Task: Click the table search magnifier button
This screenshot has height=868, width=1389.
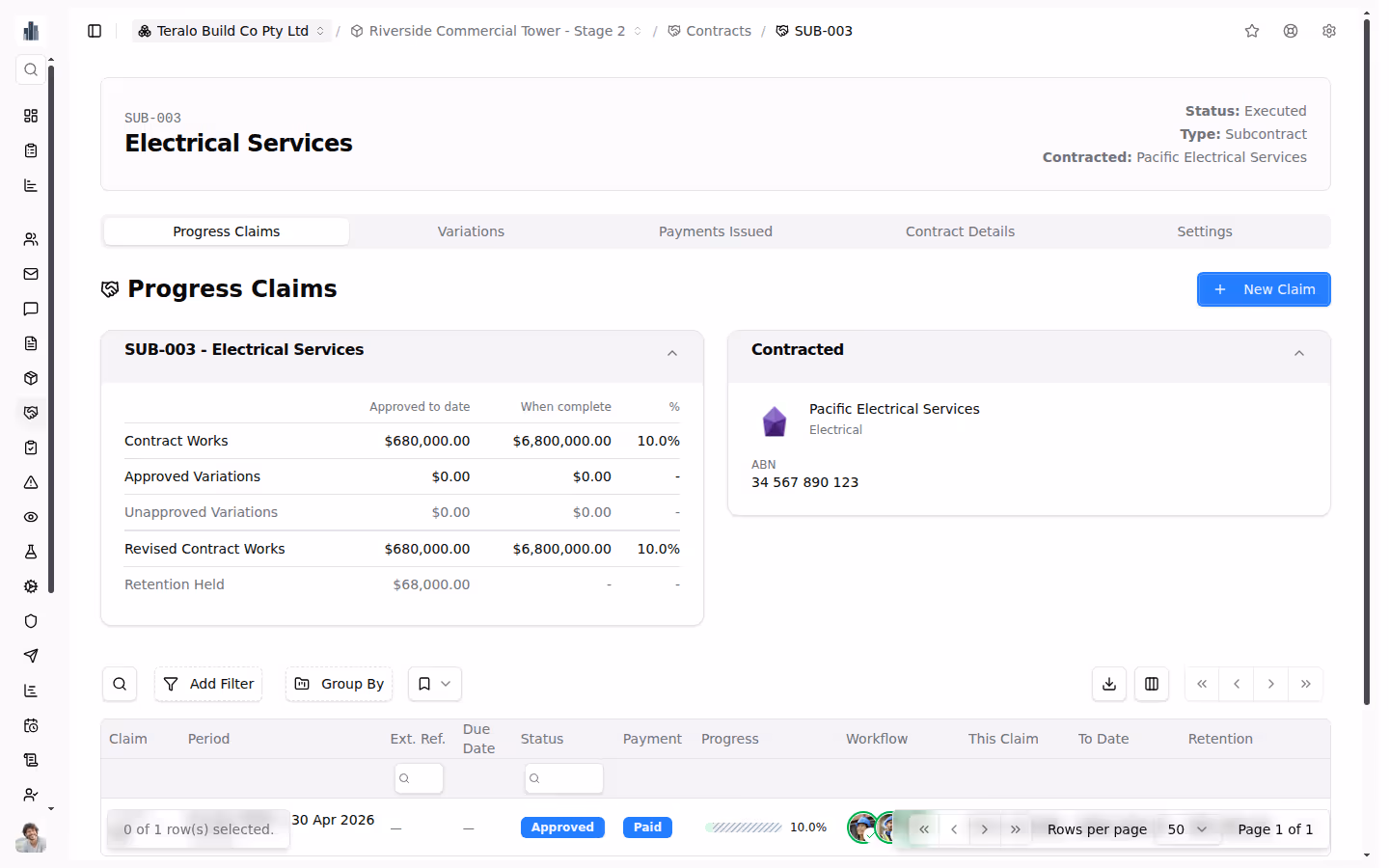Action: tap(120, 684)
